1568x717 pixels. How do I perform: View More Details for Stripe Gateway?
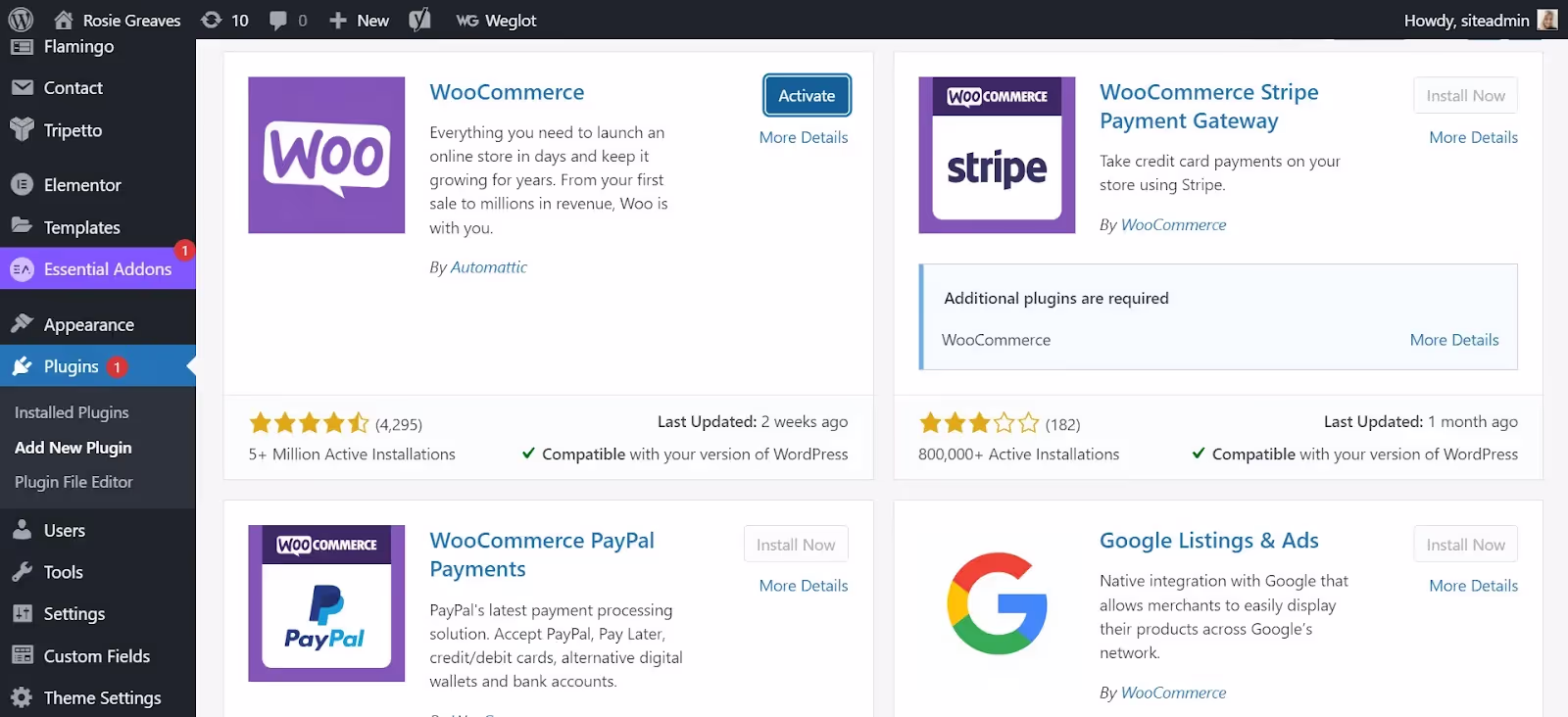pyautogui.click(x=1473, y=137)
